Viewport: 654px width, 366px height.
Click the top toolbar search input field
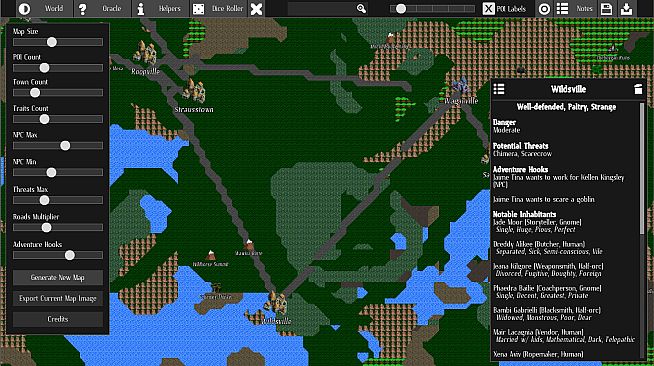(321, 8)
